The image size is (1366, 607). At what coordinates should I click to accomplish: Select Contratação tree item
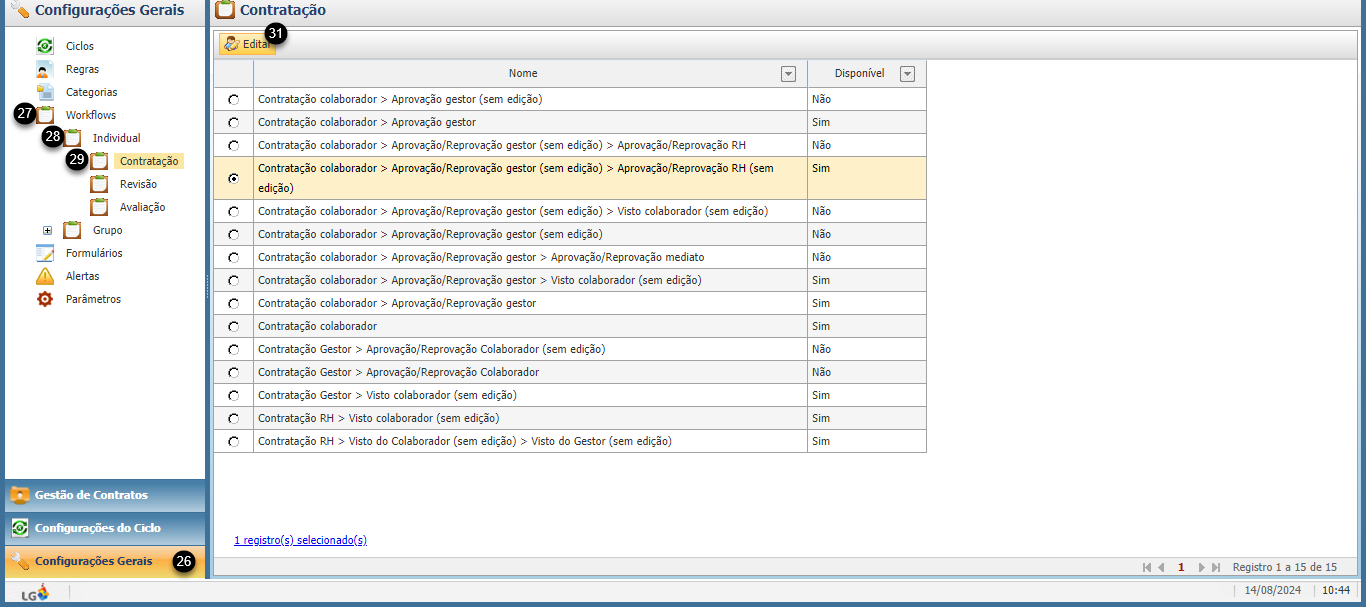(x=149, y=161)
